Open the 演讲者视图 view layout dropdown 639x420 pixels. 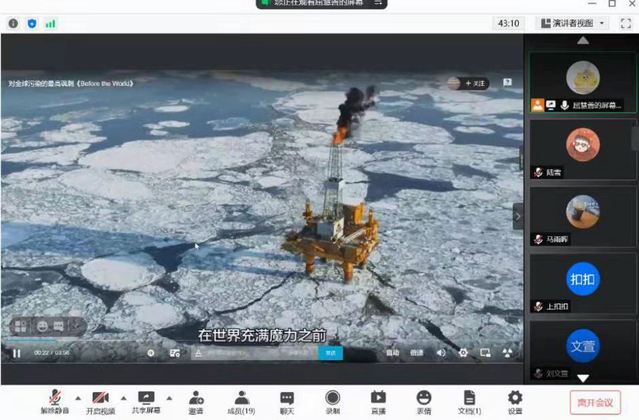point(572,23)
